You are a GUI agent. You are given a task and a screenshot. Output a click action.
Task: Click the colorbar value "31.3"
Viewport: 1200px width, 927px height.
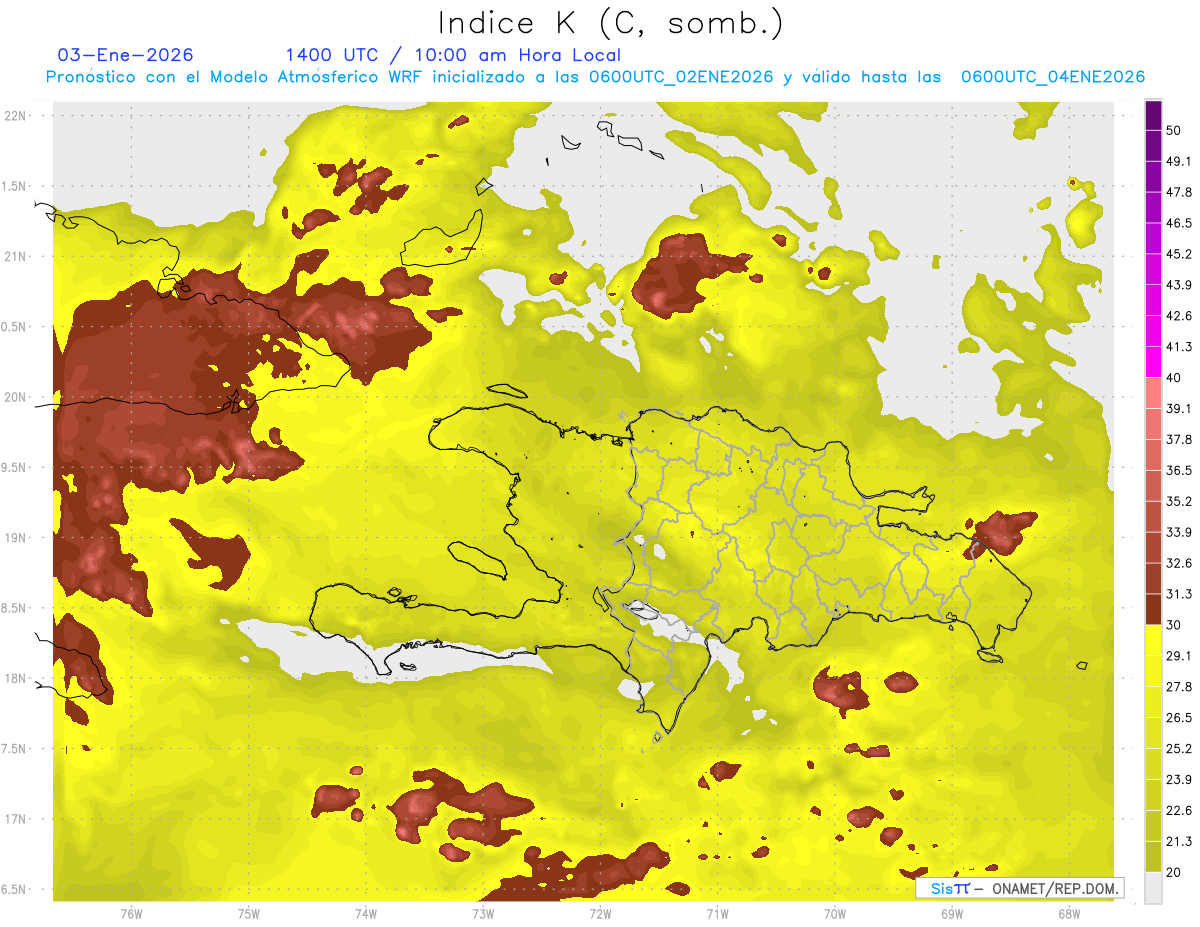click(1179, 594)
